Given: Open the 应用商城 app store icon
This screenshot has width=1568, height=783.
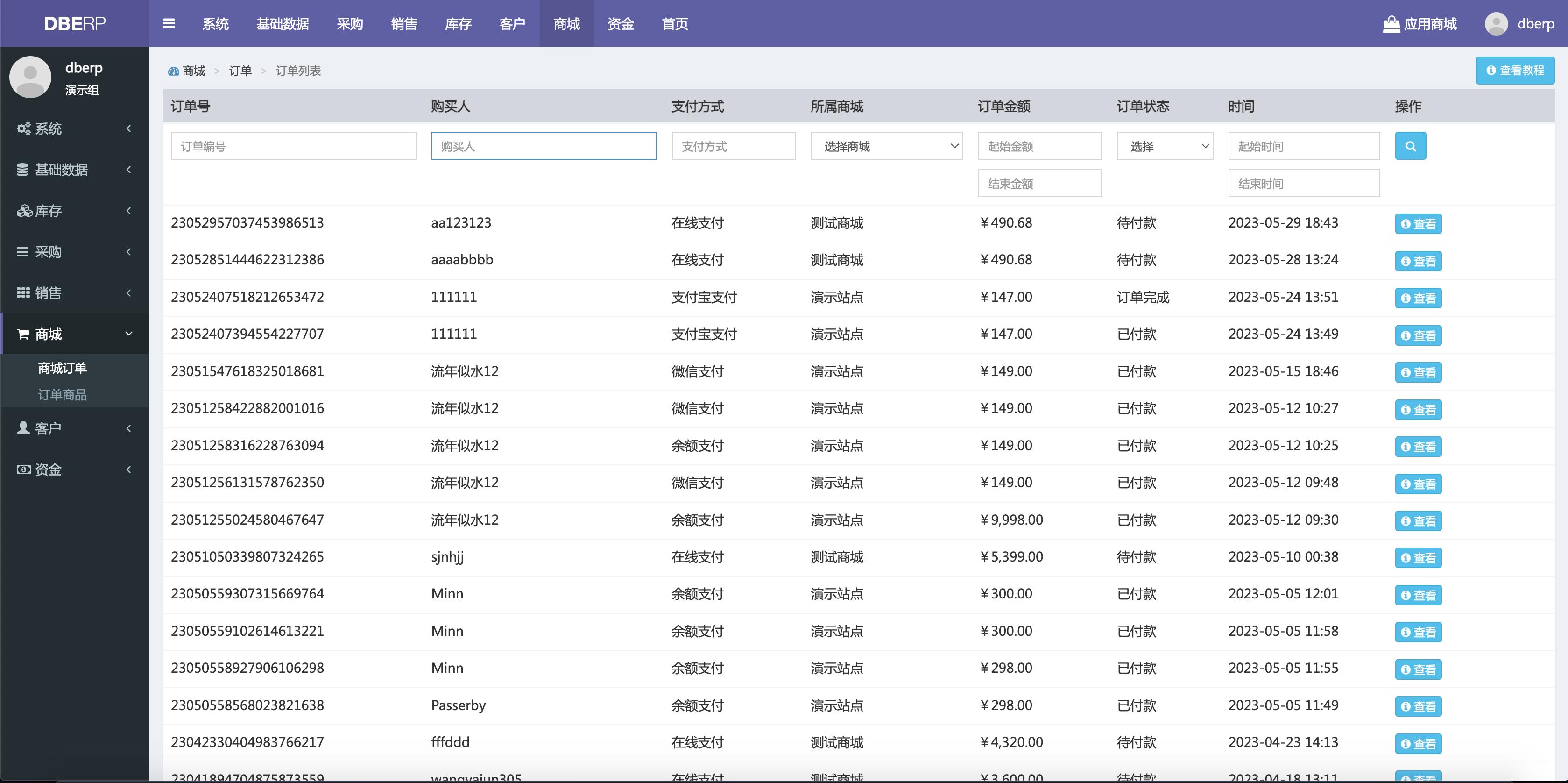Looking at the screenshot, I should (1391, 24).
